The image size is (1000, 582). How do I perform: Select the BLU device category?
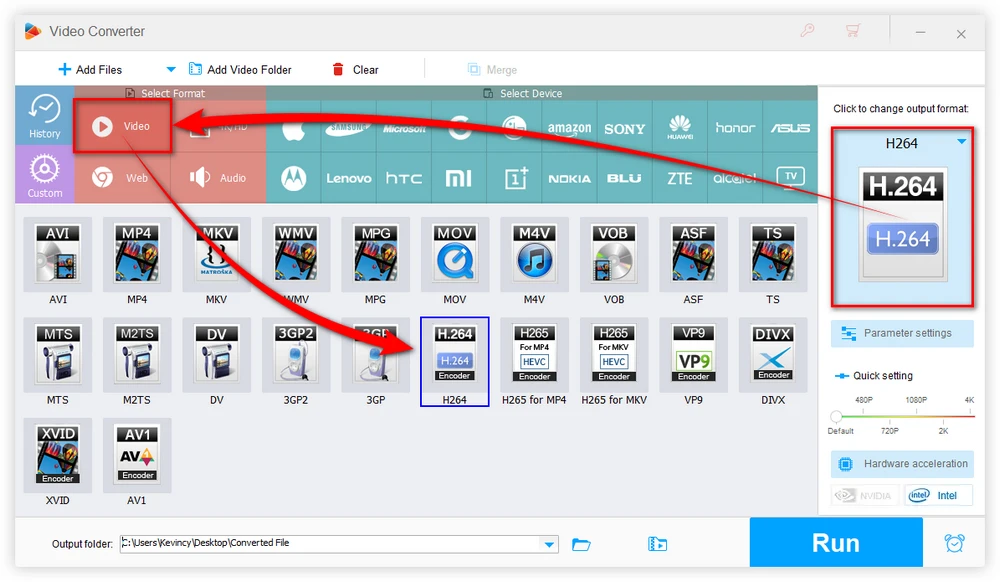[624, 178]
